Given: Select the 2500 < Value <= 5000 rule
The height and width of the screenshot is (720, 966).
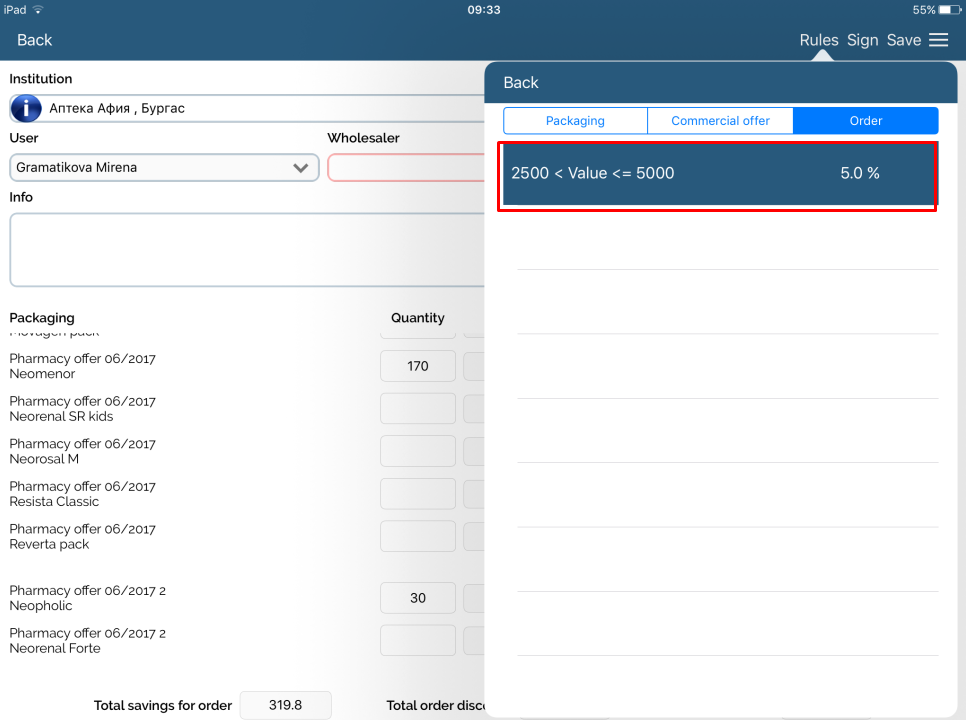Looking at the screenshot, I should [x=718, y=174].
